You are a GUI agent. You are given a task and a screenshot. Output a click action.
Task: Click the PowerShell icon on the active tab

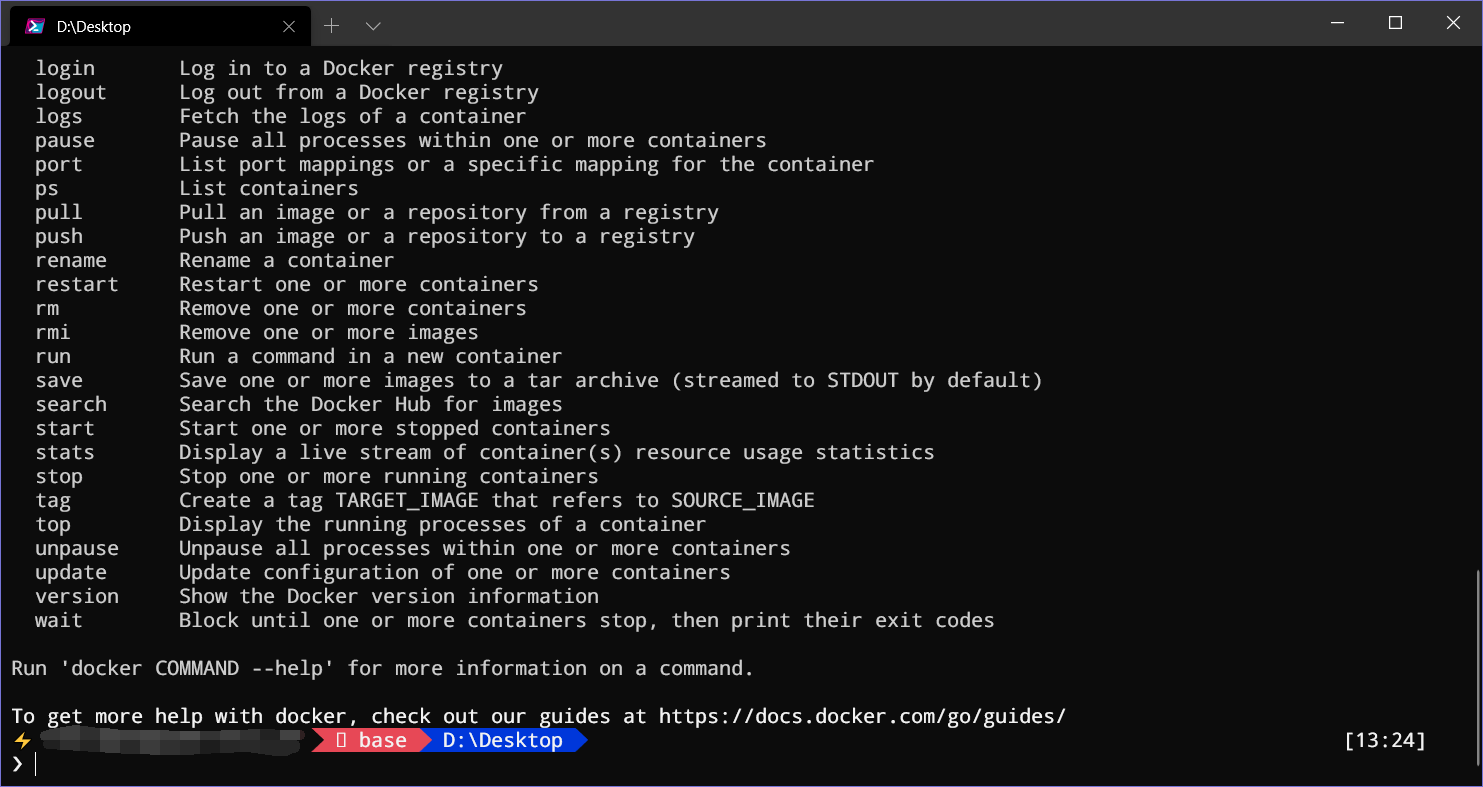pos(34,25)
